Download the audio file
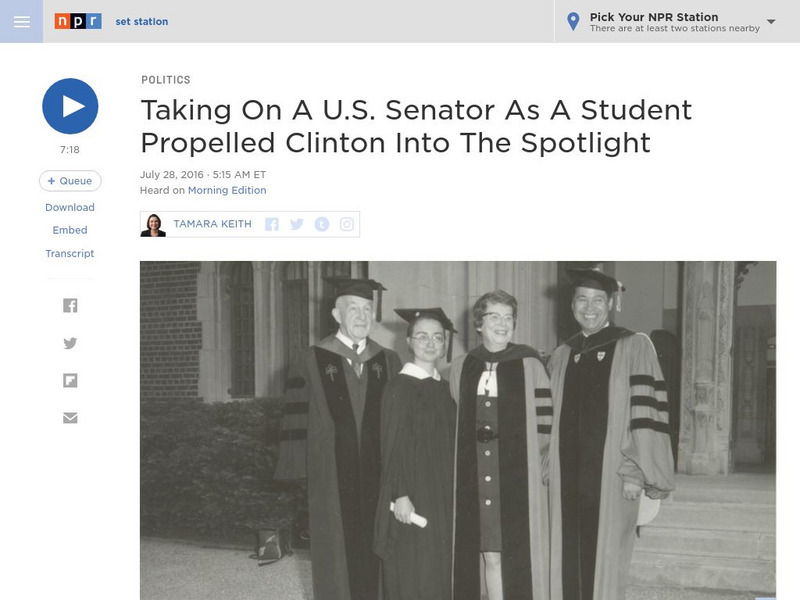 (70, 207)
